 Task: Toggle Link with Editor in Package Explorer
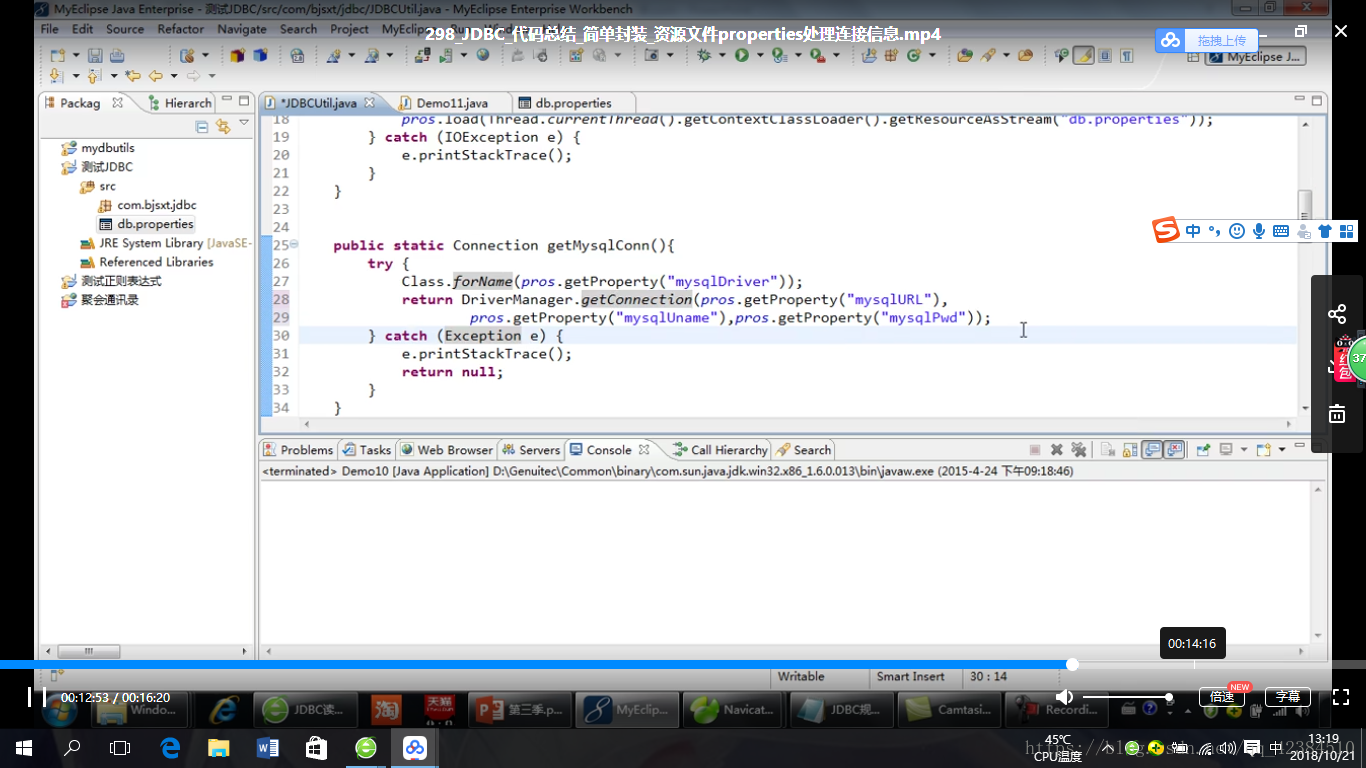[223, 127]
